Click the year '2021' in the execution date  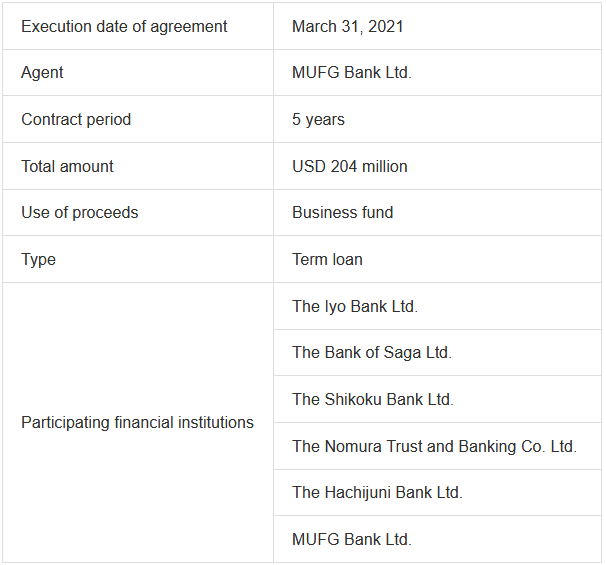click(x=385, y=26)
